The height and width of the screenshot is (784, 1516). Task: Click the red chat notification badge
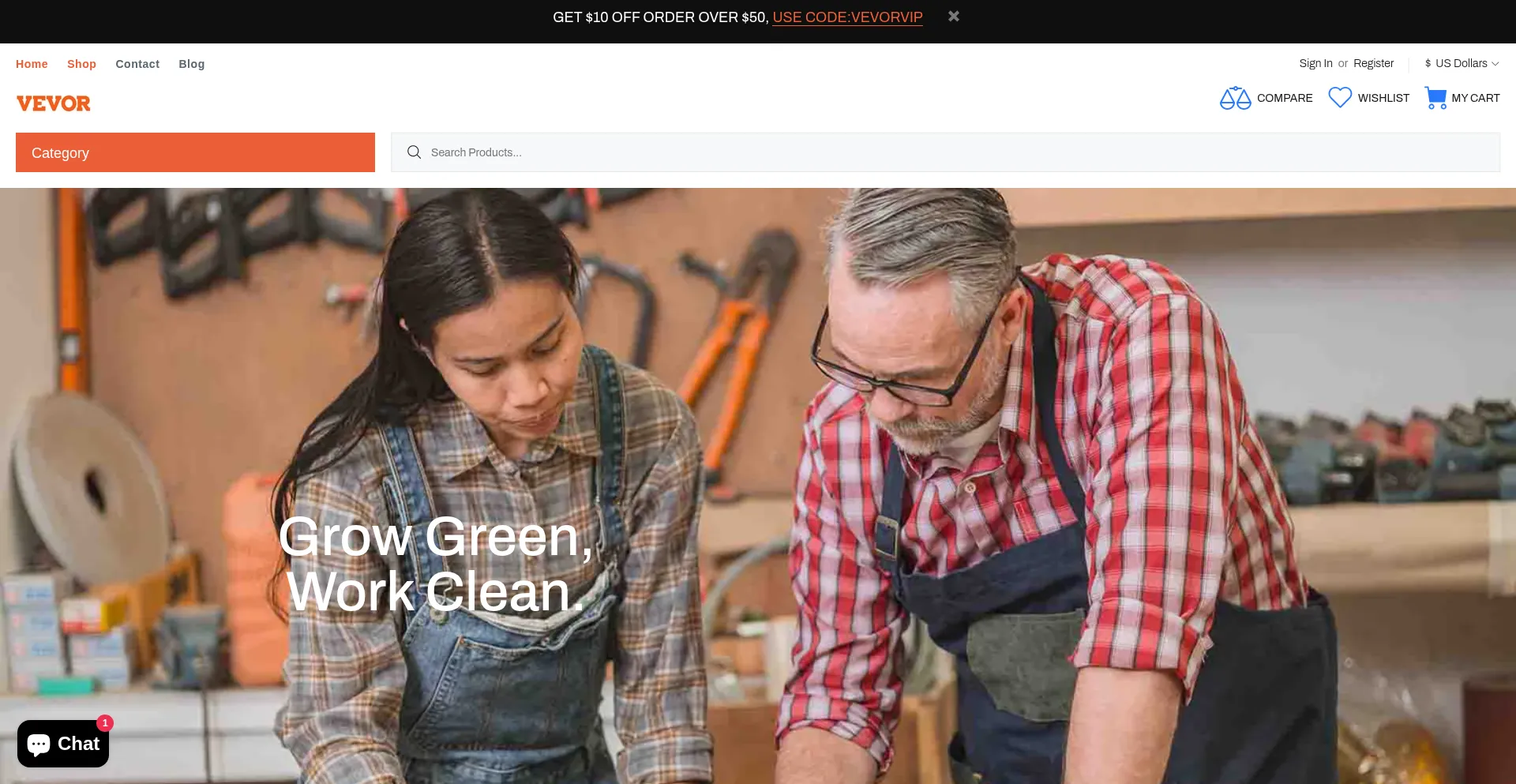[105, 723]
